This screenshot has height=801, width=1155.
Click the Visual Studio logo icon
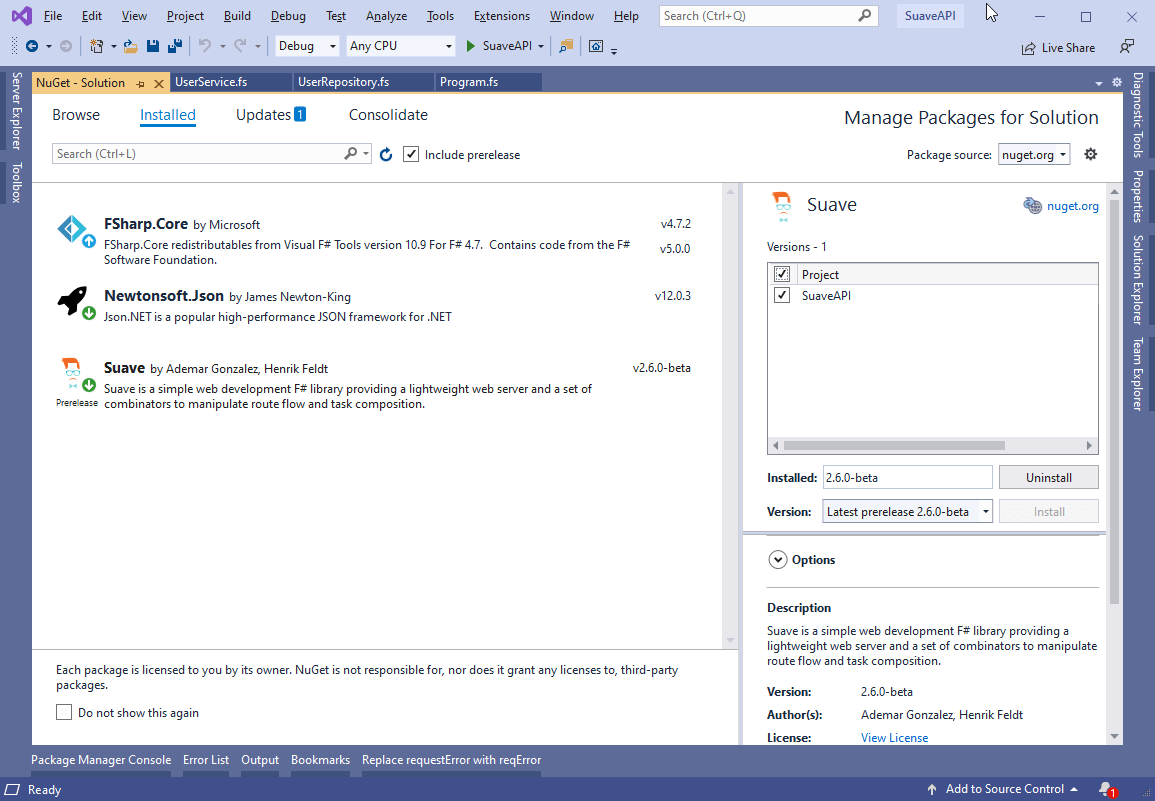coord(21,15)
